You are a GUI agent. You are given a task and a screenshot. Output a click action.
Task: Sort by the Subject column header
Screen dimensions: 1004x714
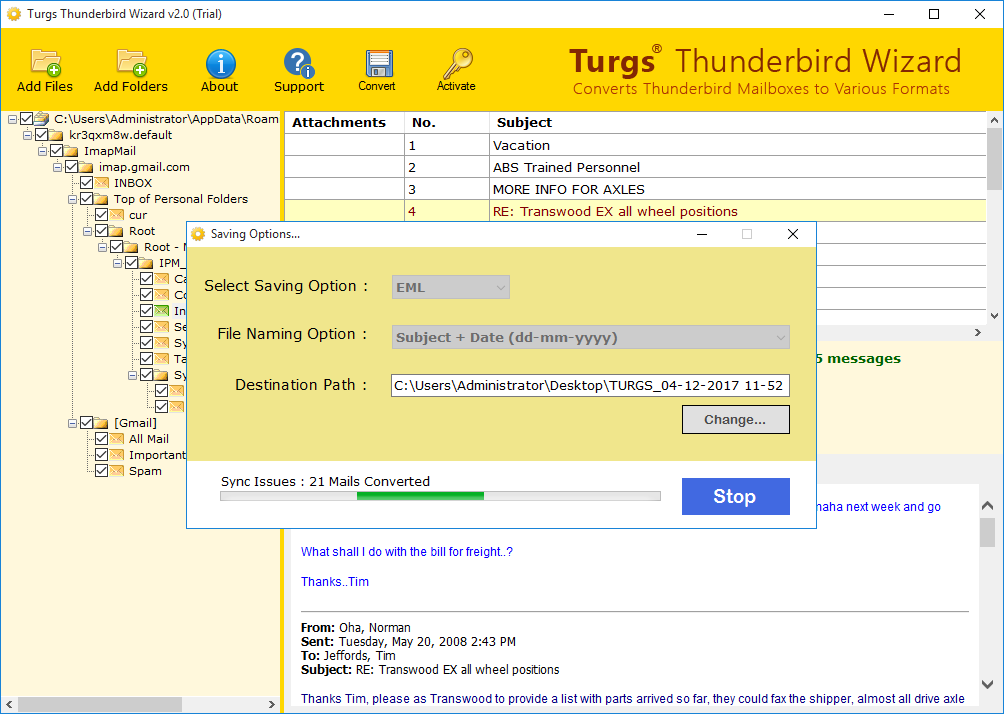click(x=738, y=122)
